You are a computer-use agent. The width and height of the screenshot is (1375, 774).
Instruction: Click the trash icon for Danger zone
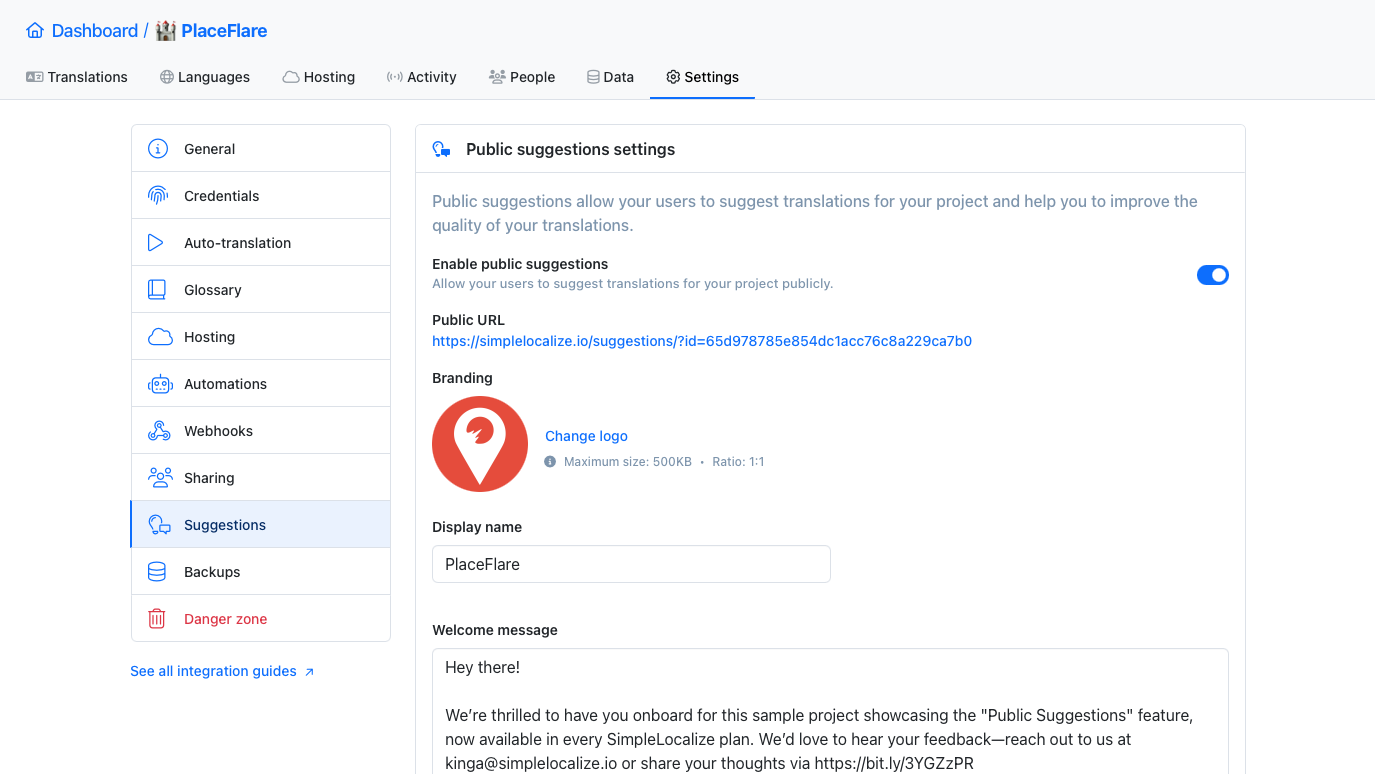pos(157,619)
